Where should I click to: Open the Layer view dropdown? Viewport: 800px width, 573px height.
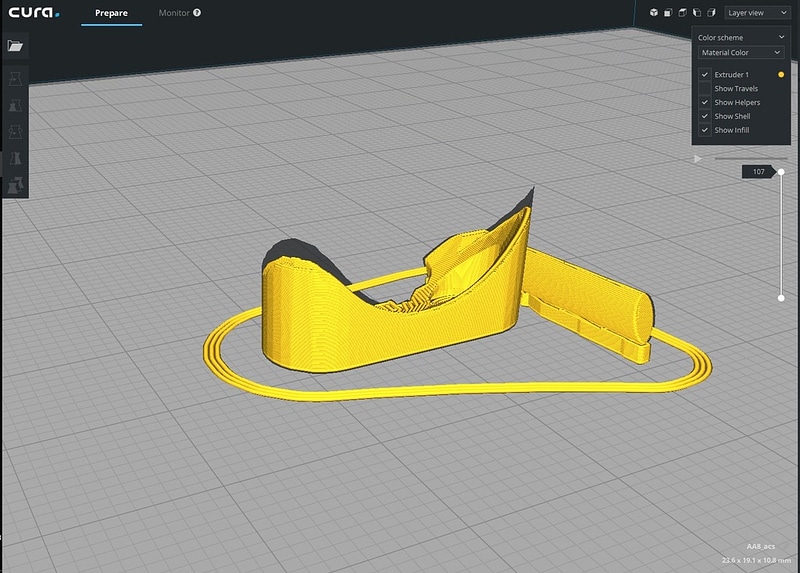pos(757,13)
